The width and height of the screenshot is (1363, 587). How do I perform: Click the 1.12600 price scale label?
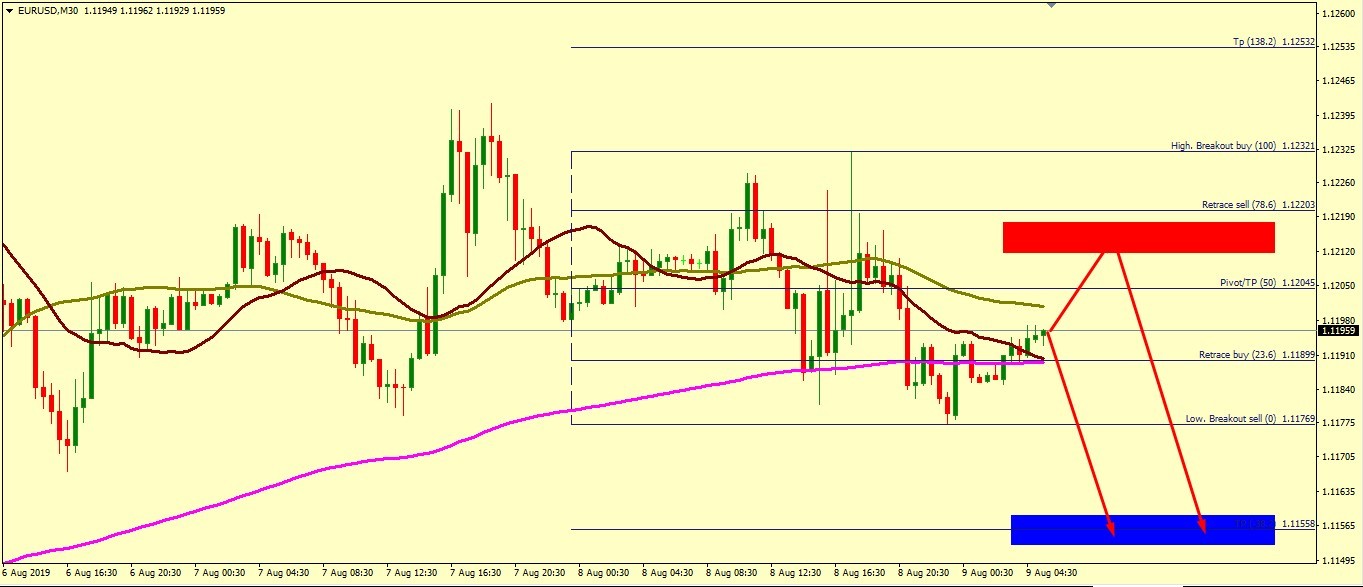coord(1337,14)
